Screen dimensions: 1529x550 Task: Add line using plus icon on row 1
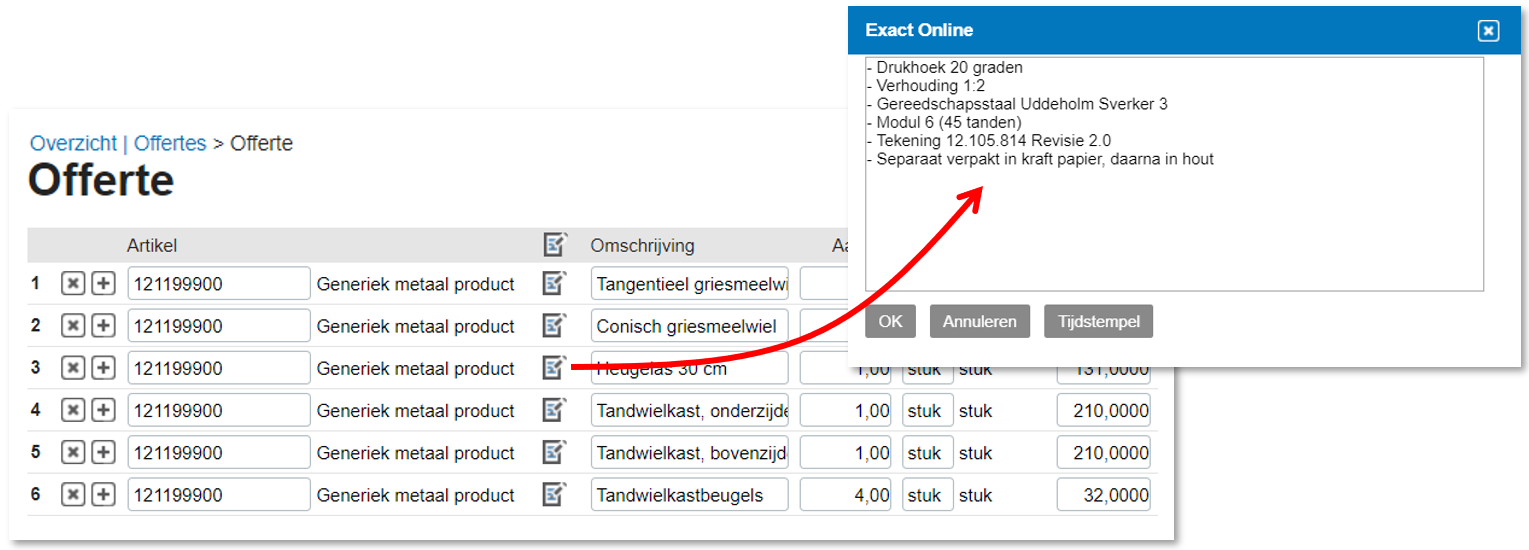point(103,284)
